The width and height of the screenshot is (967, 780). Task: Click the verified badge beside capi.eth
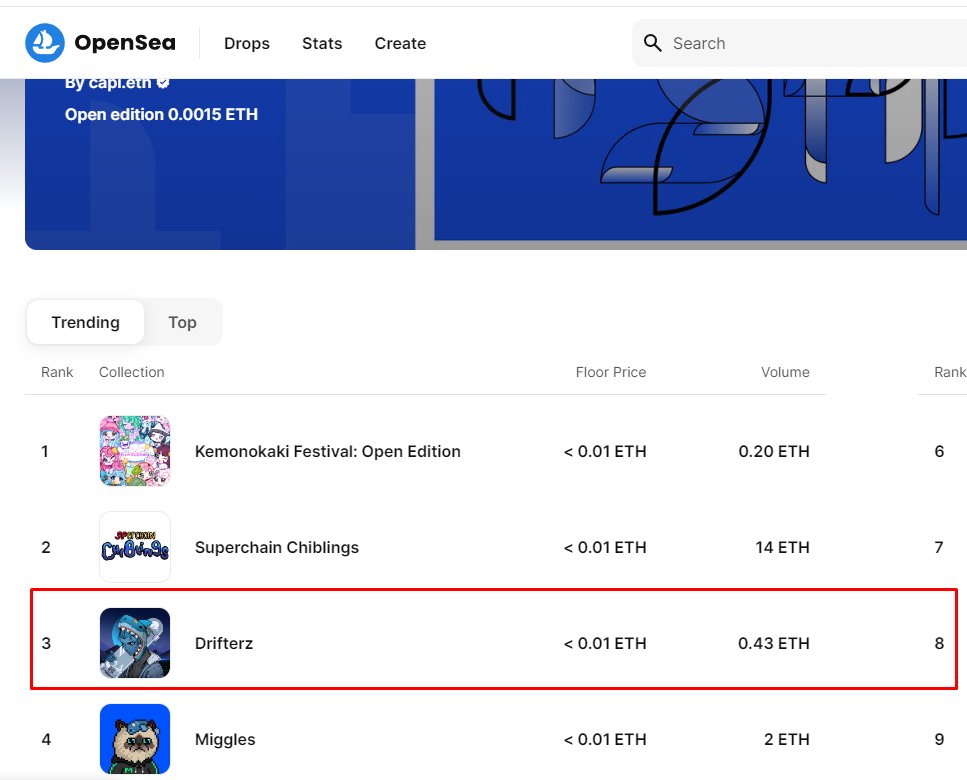(x=163, y=83)
